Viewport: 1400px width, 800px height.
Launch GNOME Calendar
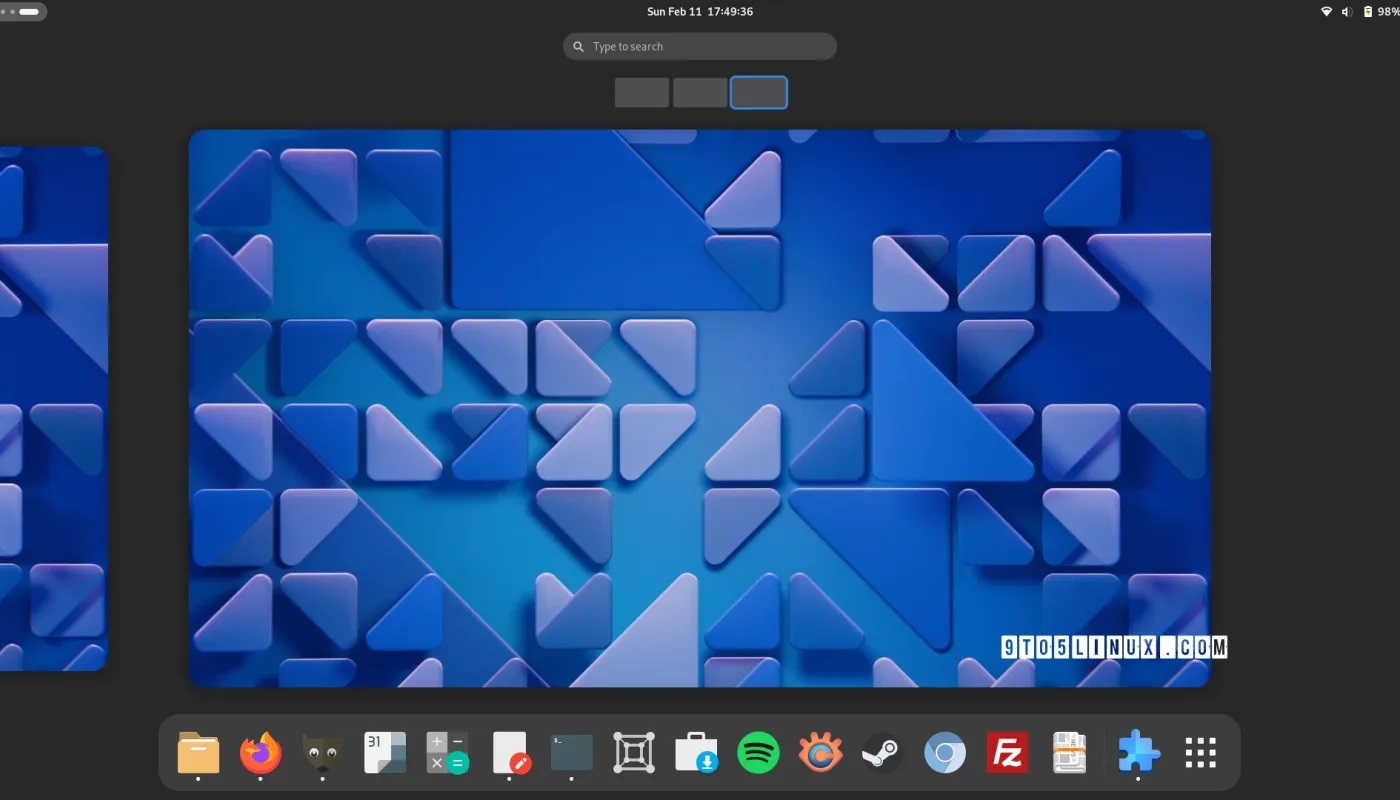(x=384, y=752)
